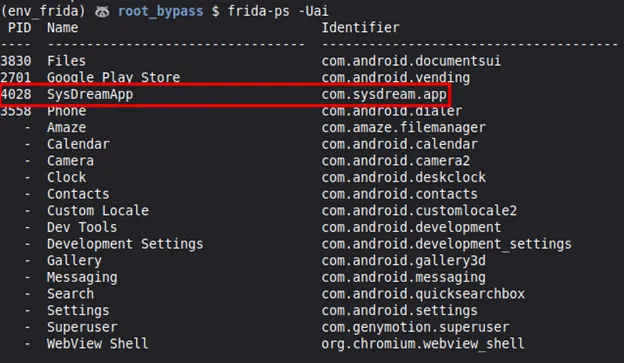This screenshot has height=363, width=624.
Task: Click the 'PID' column header
Action: 20,28
